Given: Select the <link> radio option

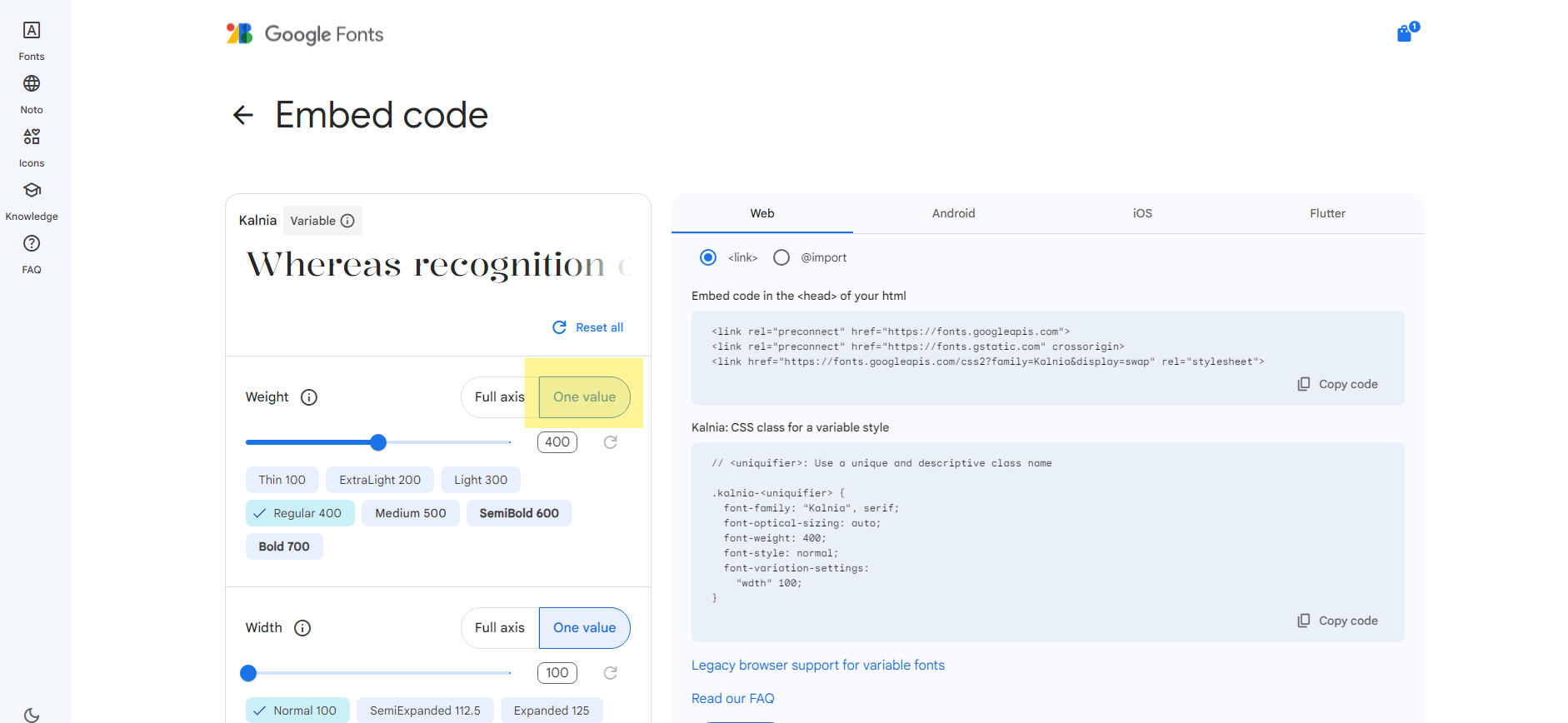Looking at the screenshot, I should pos(708,257).
